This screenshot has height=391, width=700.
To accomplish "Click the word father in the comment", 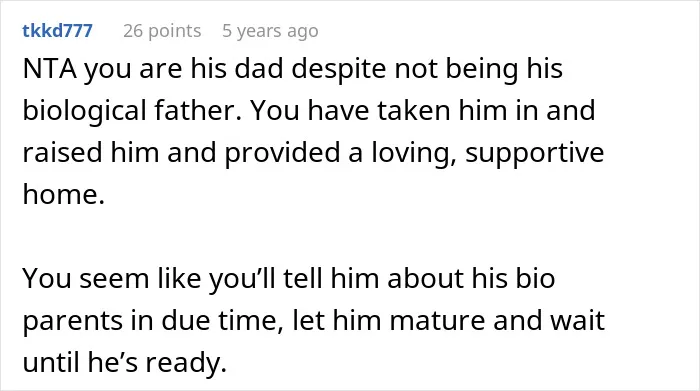I will (x=198, y=110).
